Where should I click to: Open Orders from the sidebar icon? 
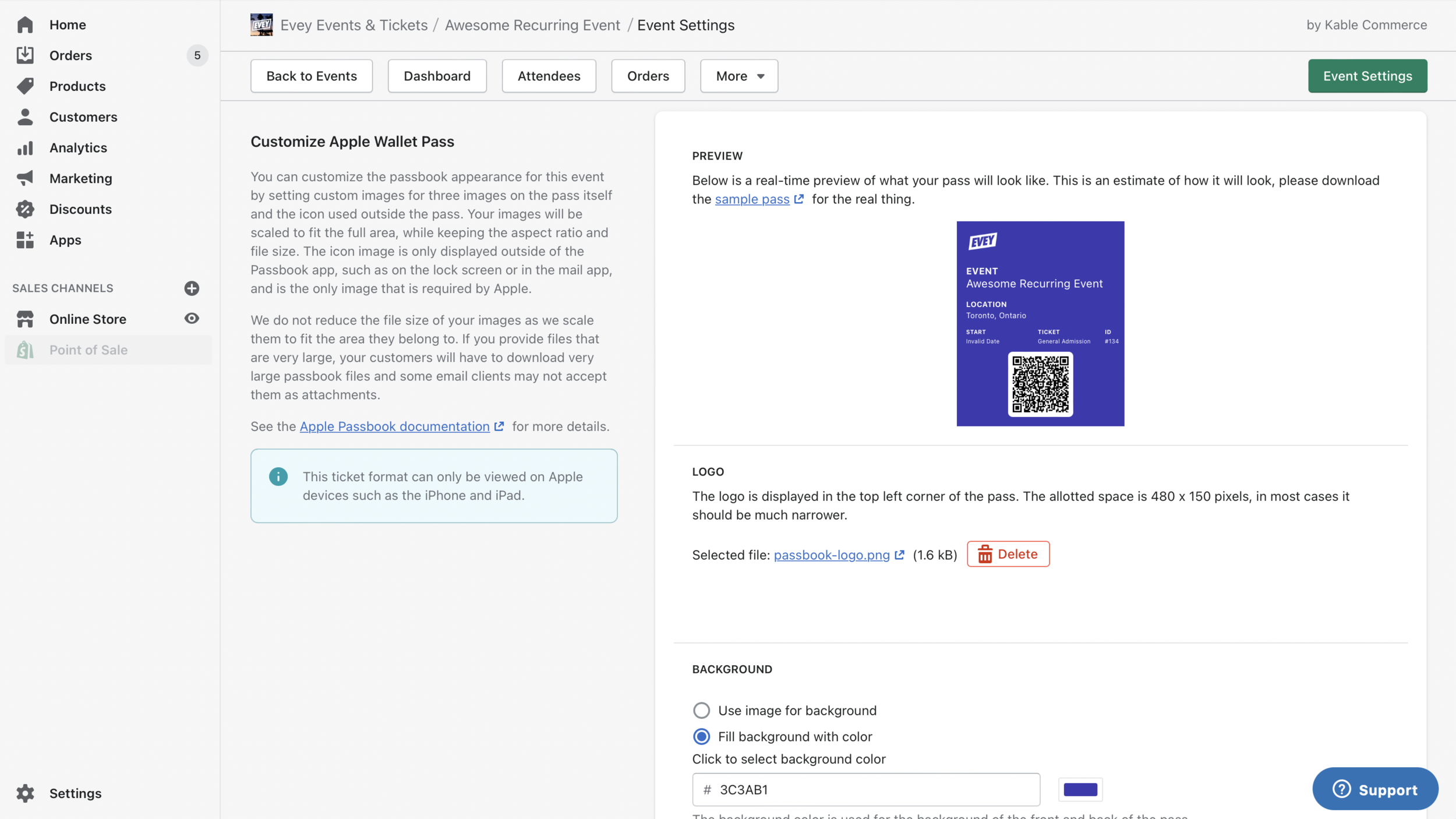(26, 55)
